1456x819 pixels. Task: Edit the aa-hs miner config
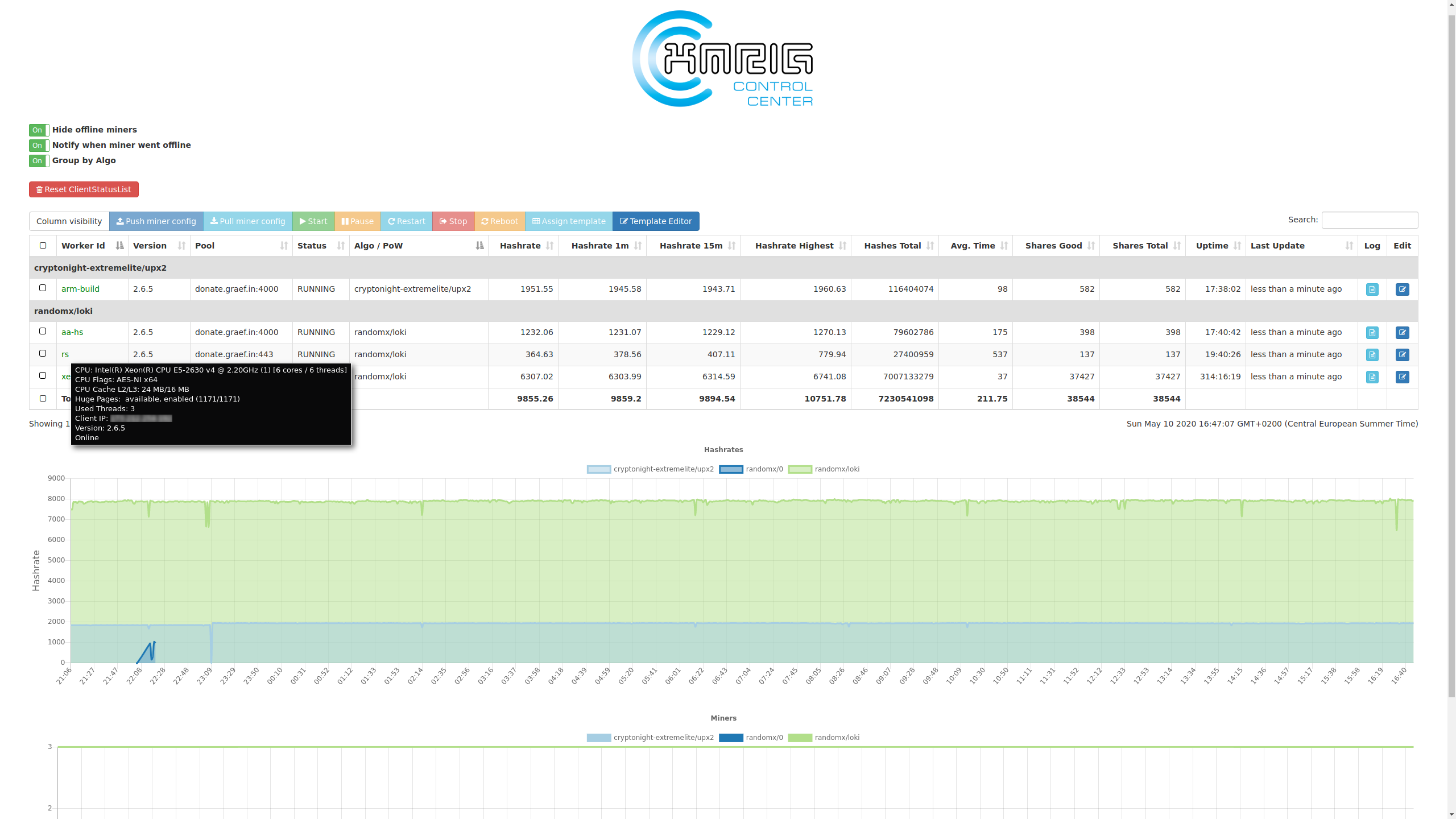point(1402,333)
